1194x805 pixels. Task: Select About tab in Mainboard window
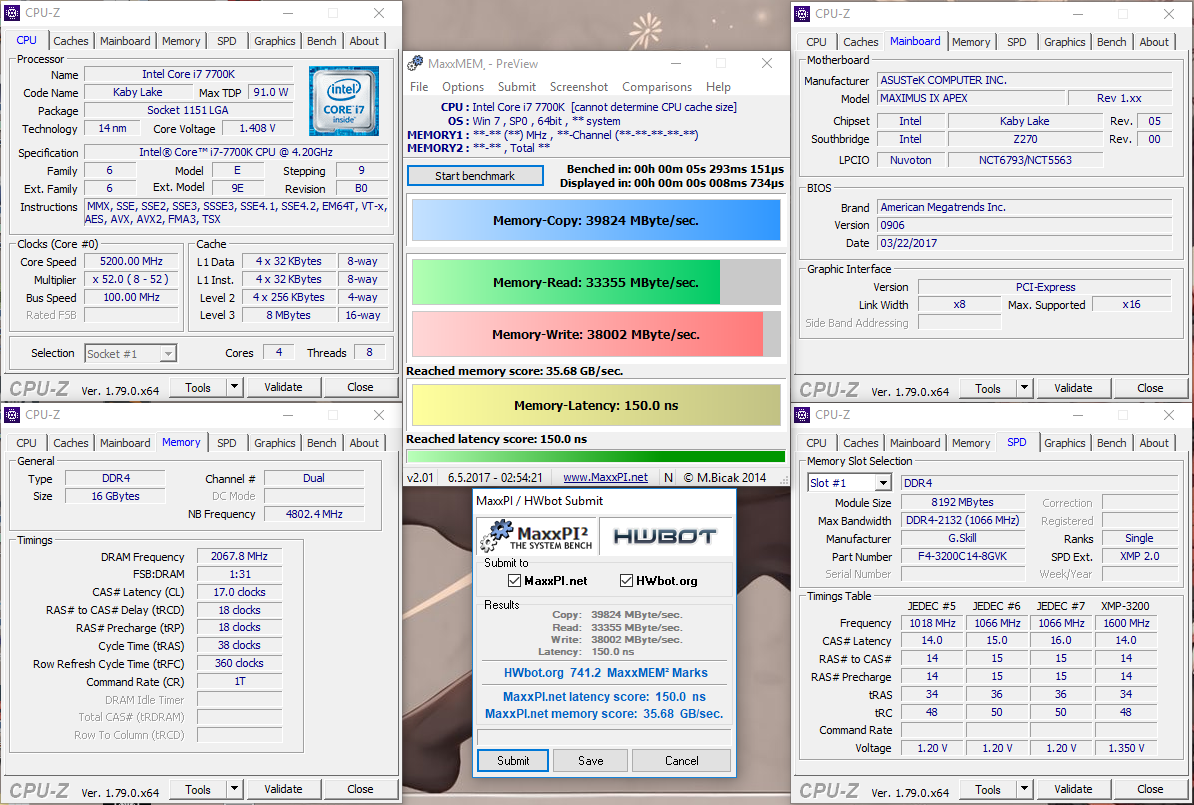(1154, 42)
